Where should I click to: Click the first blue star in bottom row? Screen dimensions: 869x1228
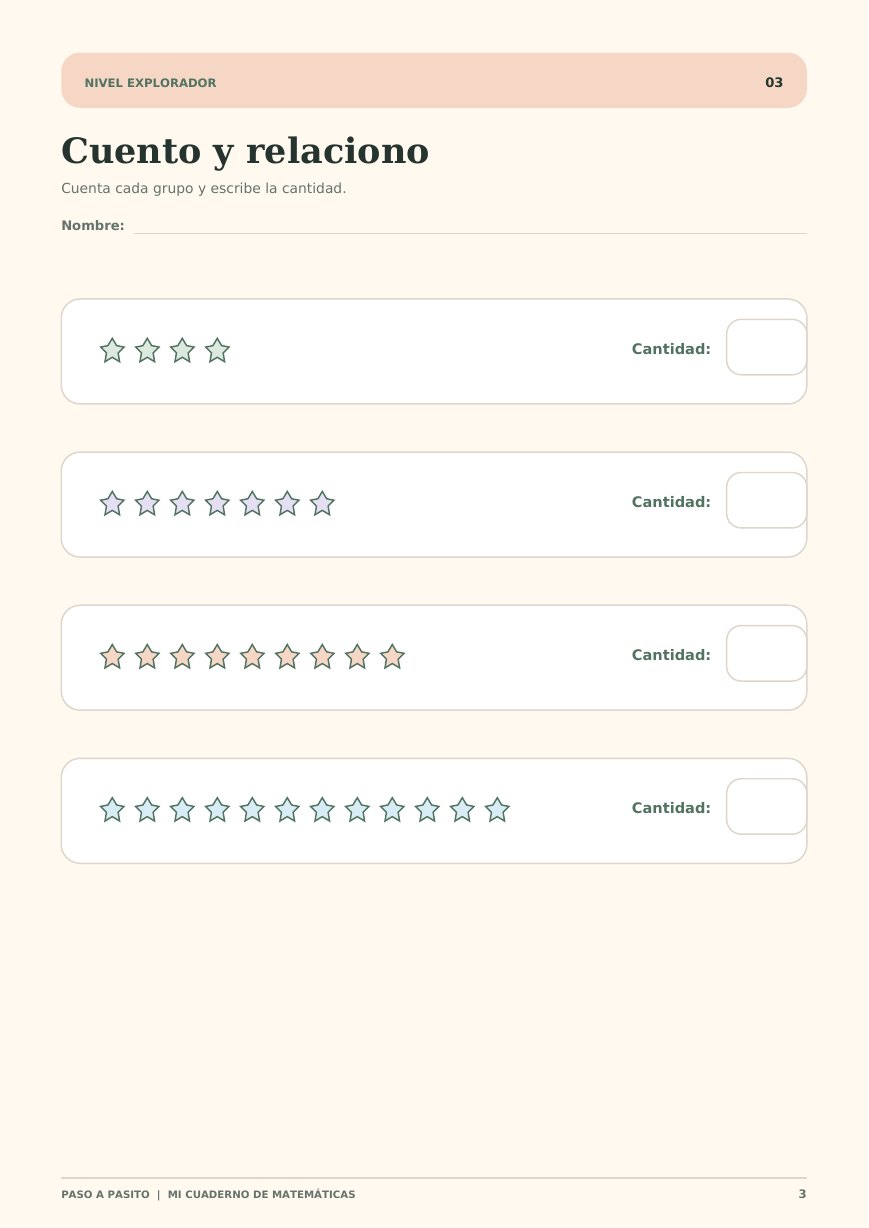(x=112, y=810)
